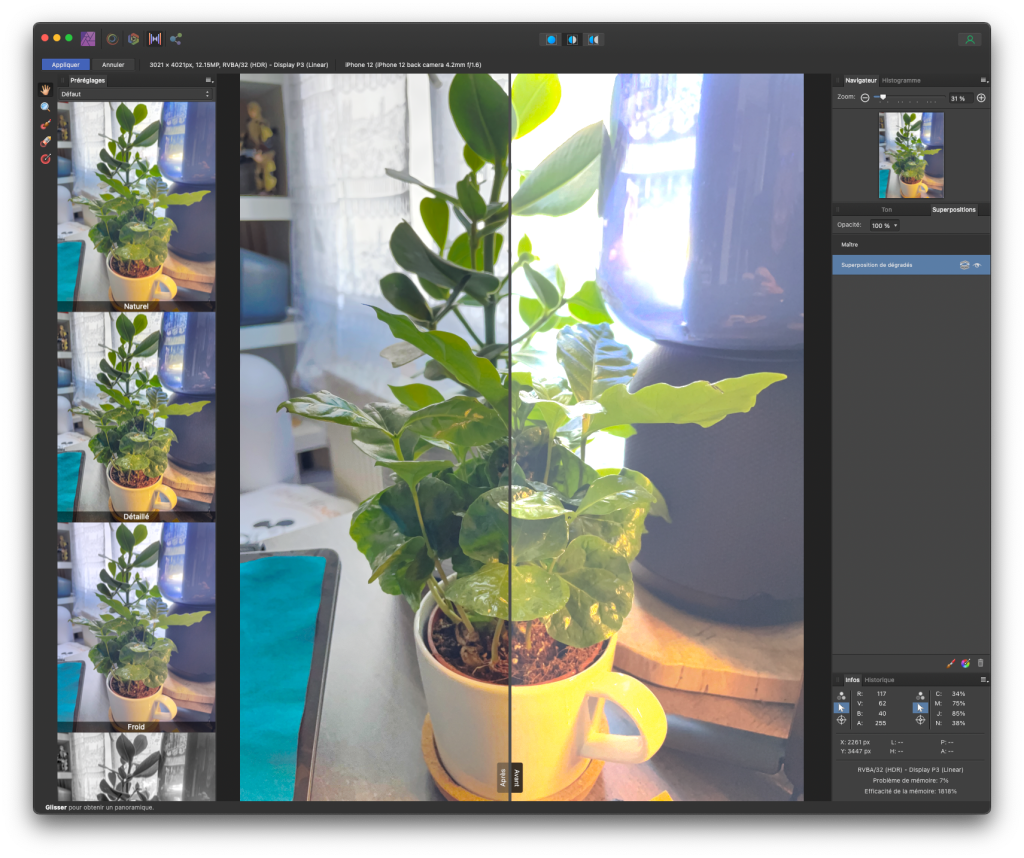Toggle the left RGB target sampler
1024x858 pixels.
(841, 720)
